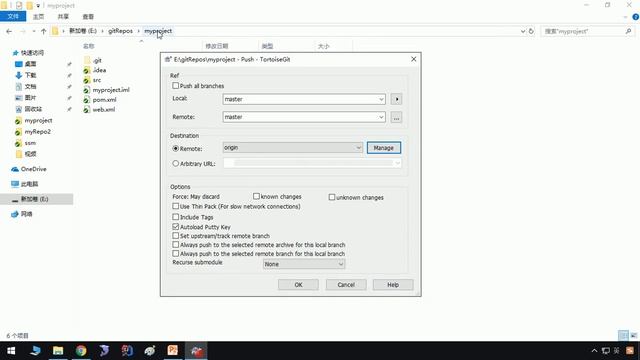640x360 pixels.
Task: Open the Share ribbon tab
Action: [63, 17]
